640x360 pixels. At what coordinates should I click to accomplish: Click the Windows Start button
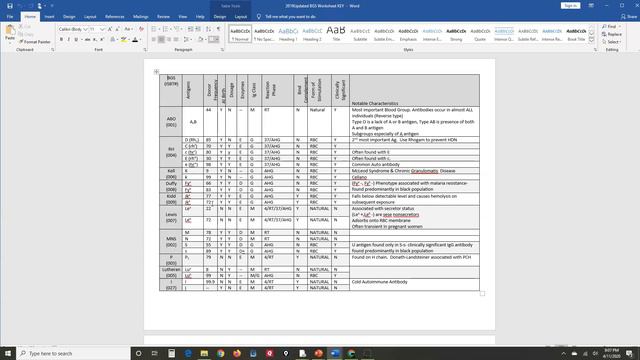click(8, 353)
